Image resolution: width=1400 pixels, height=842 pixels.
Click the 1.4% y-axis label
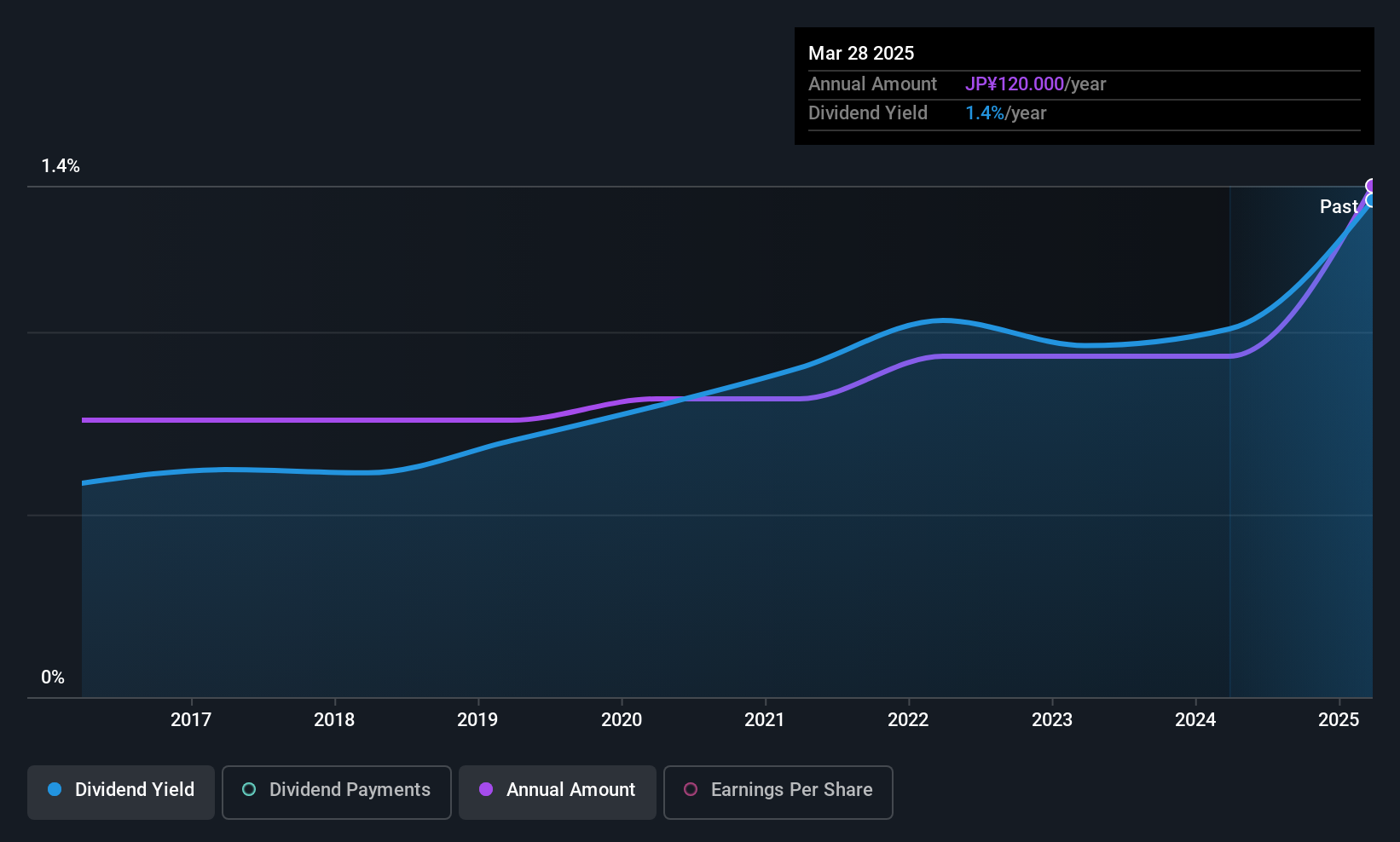coord(61,166)
